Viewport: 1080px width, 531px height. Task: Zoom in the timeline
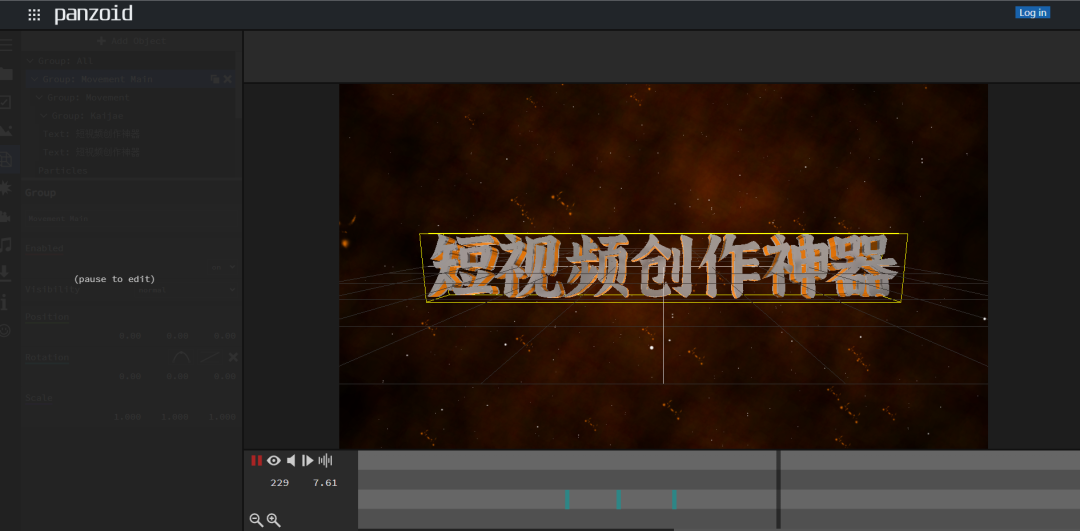click(x=273, y=520)
